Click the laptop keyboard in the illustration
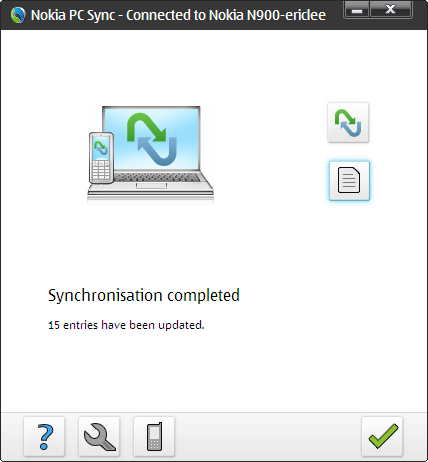The height and width of the screenshot is (462, 428). pyautogui.click(x=157, y=177)
